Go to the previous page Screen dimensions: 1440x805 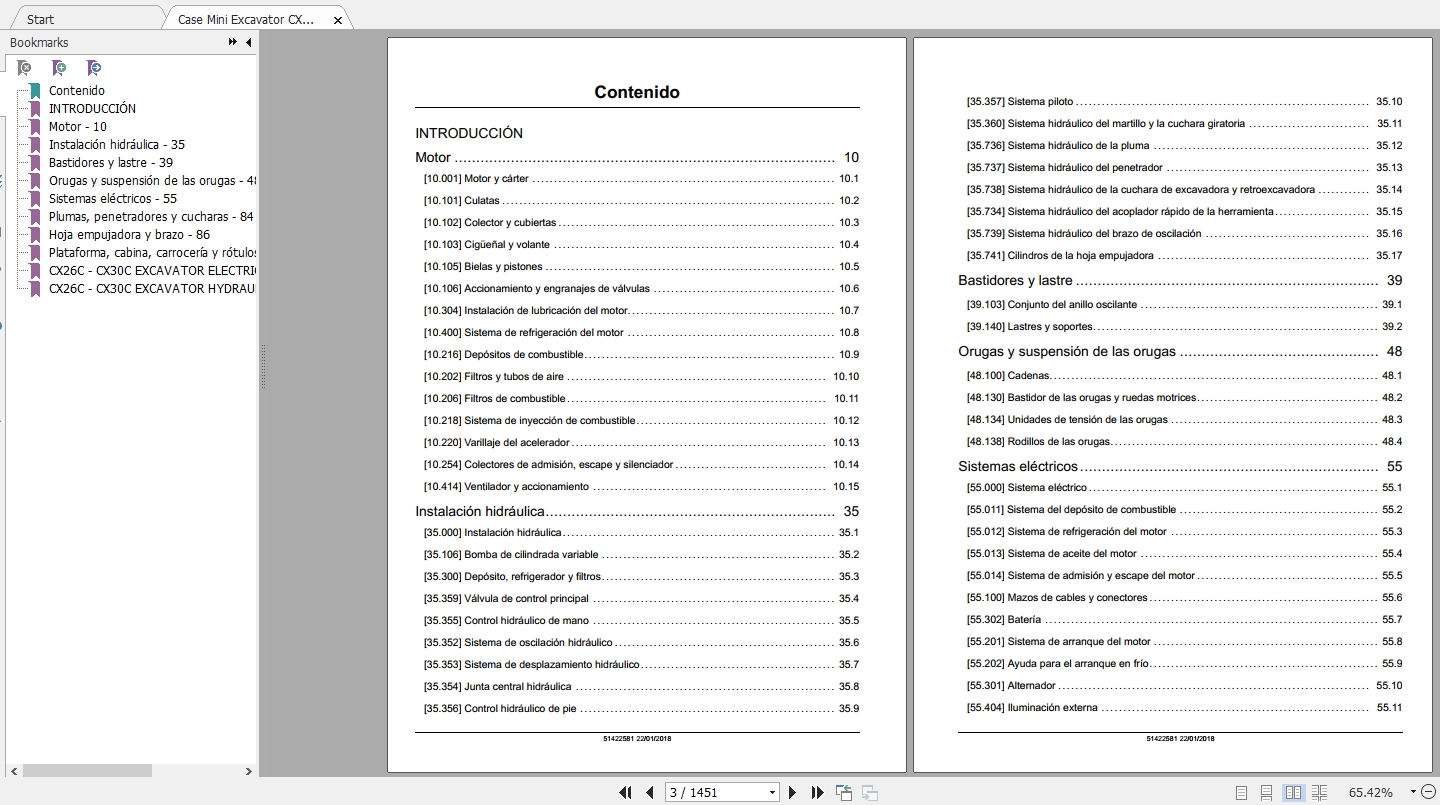pos(650,792)
